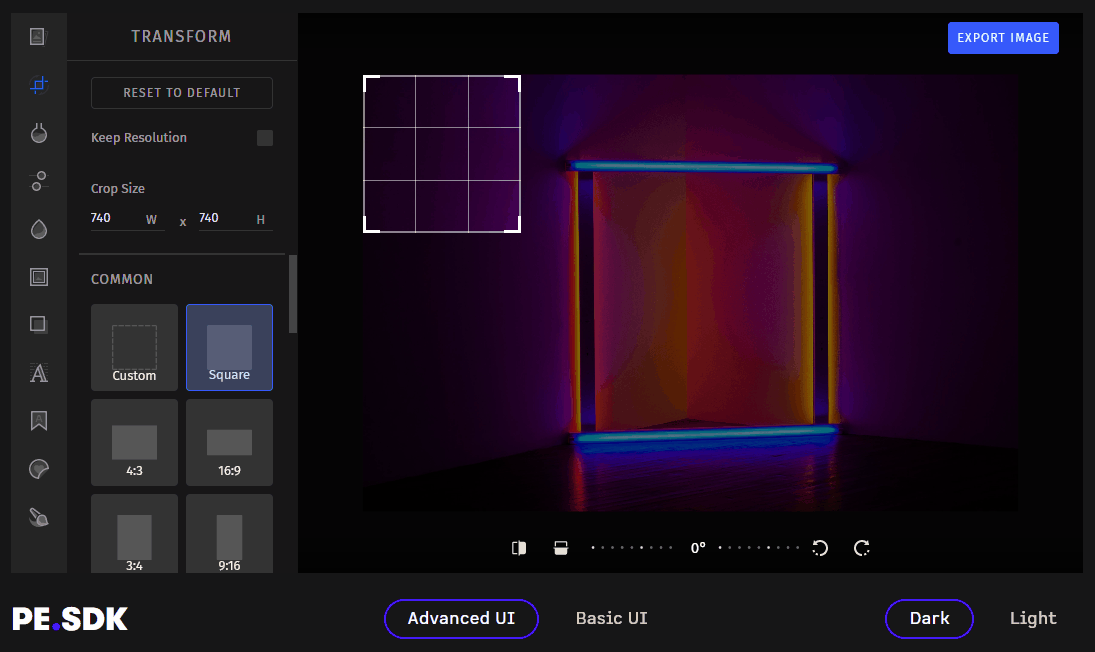Viewport: 1095px width, 652px height.
Task: Click the PE.SDK logo
Action: coord(70,619)
